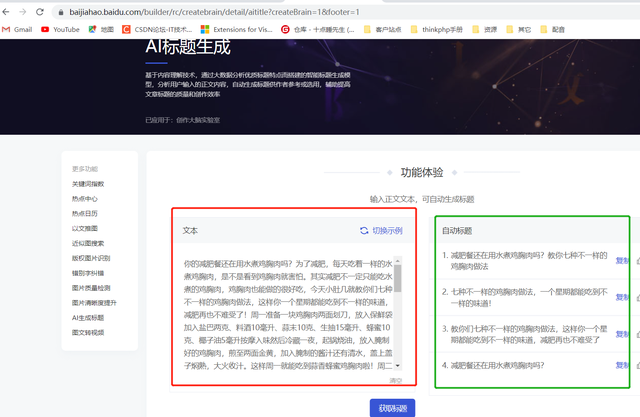This screenshot has height=417, width=640.
Task: Click the blue 获取标题 button
Action: [392, 408]
